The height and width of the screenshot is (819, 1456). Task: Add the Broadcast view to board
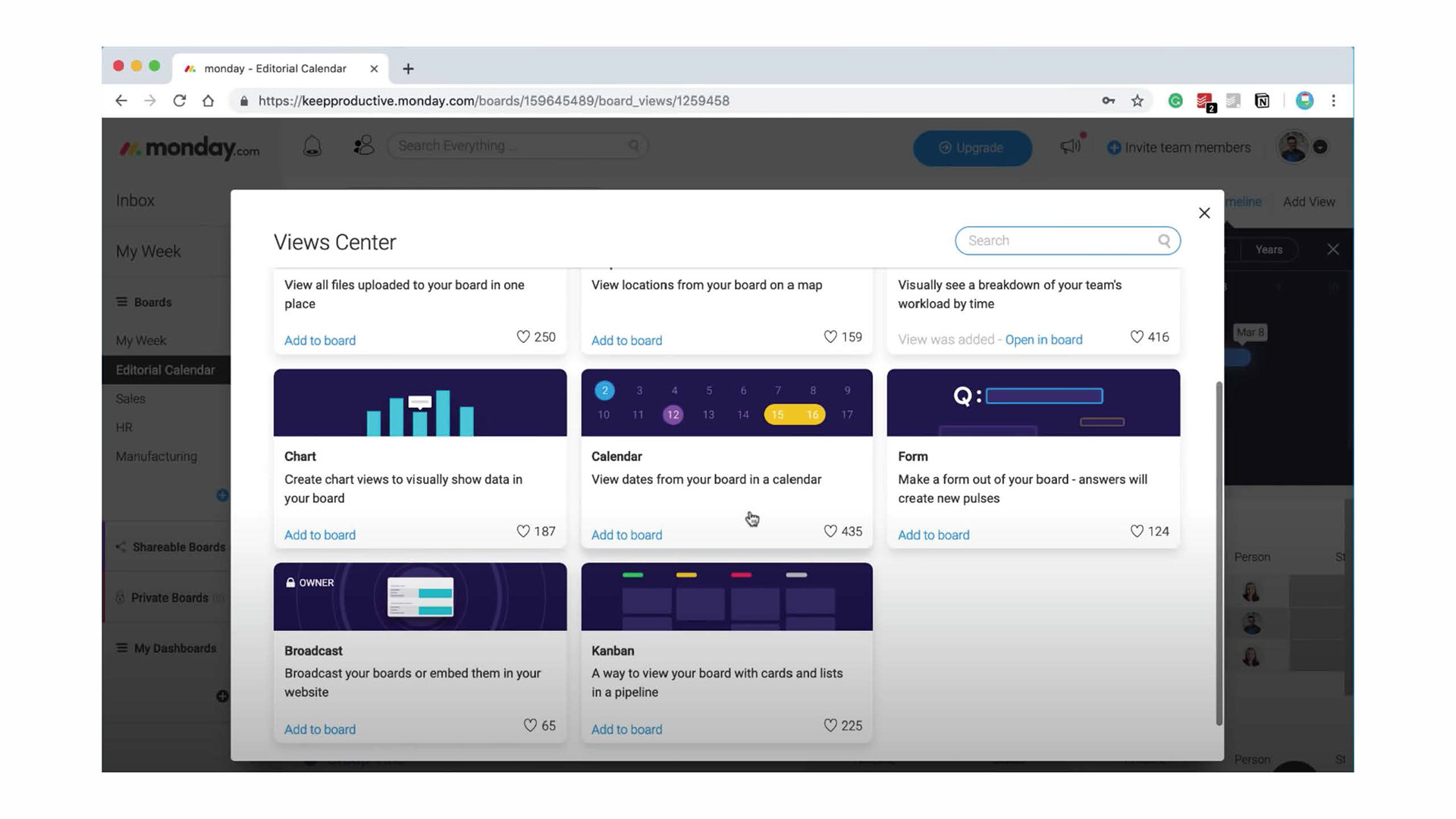(x=320, y=729)
